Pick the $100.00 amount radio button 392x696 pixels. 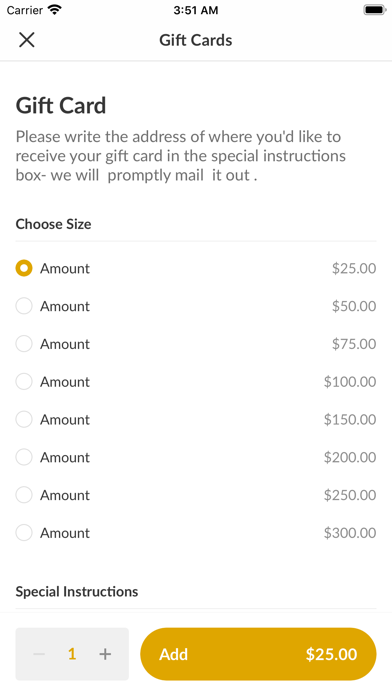[x=24, y=381]
